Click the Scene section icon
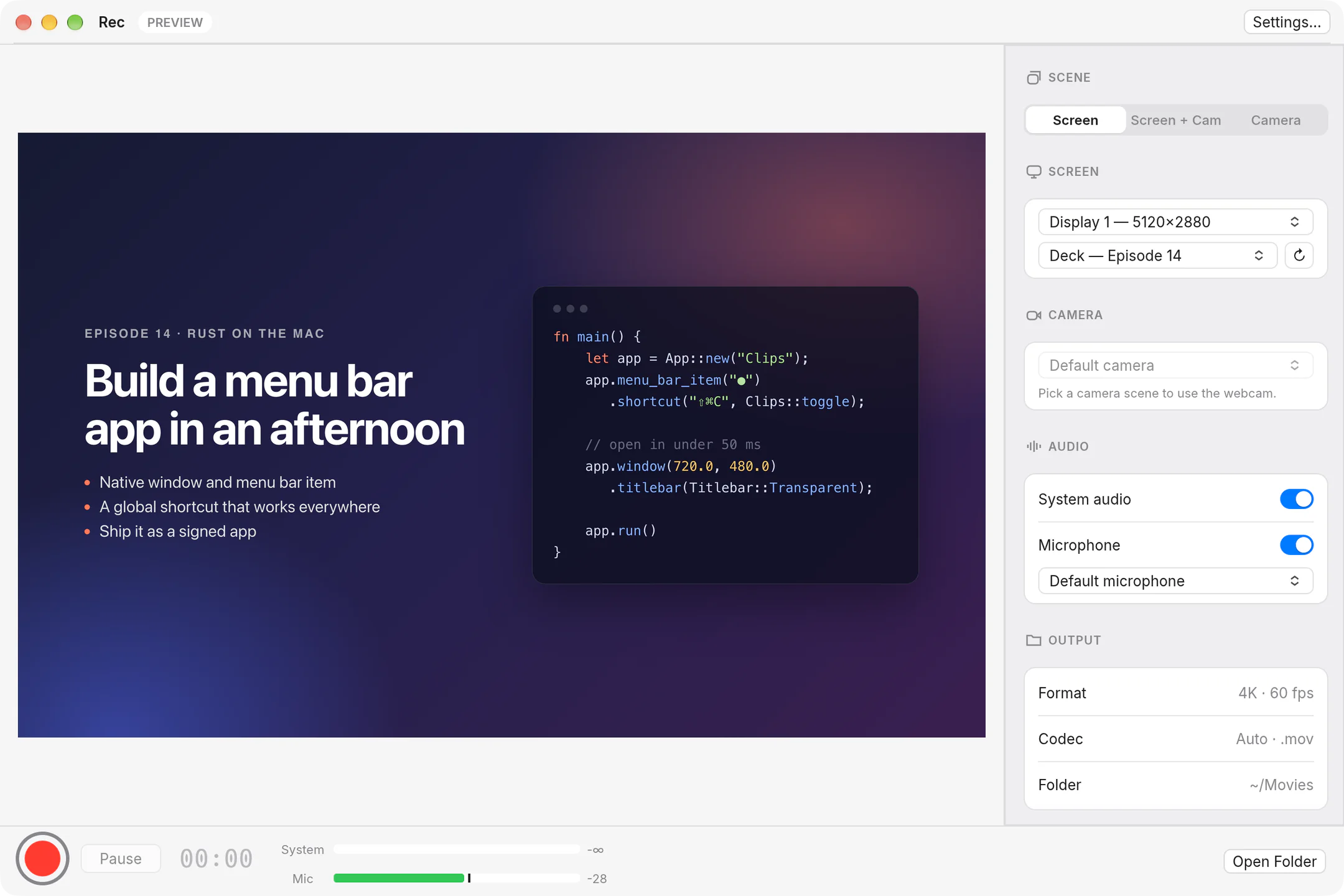The height and width of the screenshot is (896, 1344). click(1034, 77)
